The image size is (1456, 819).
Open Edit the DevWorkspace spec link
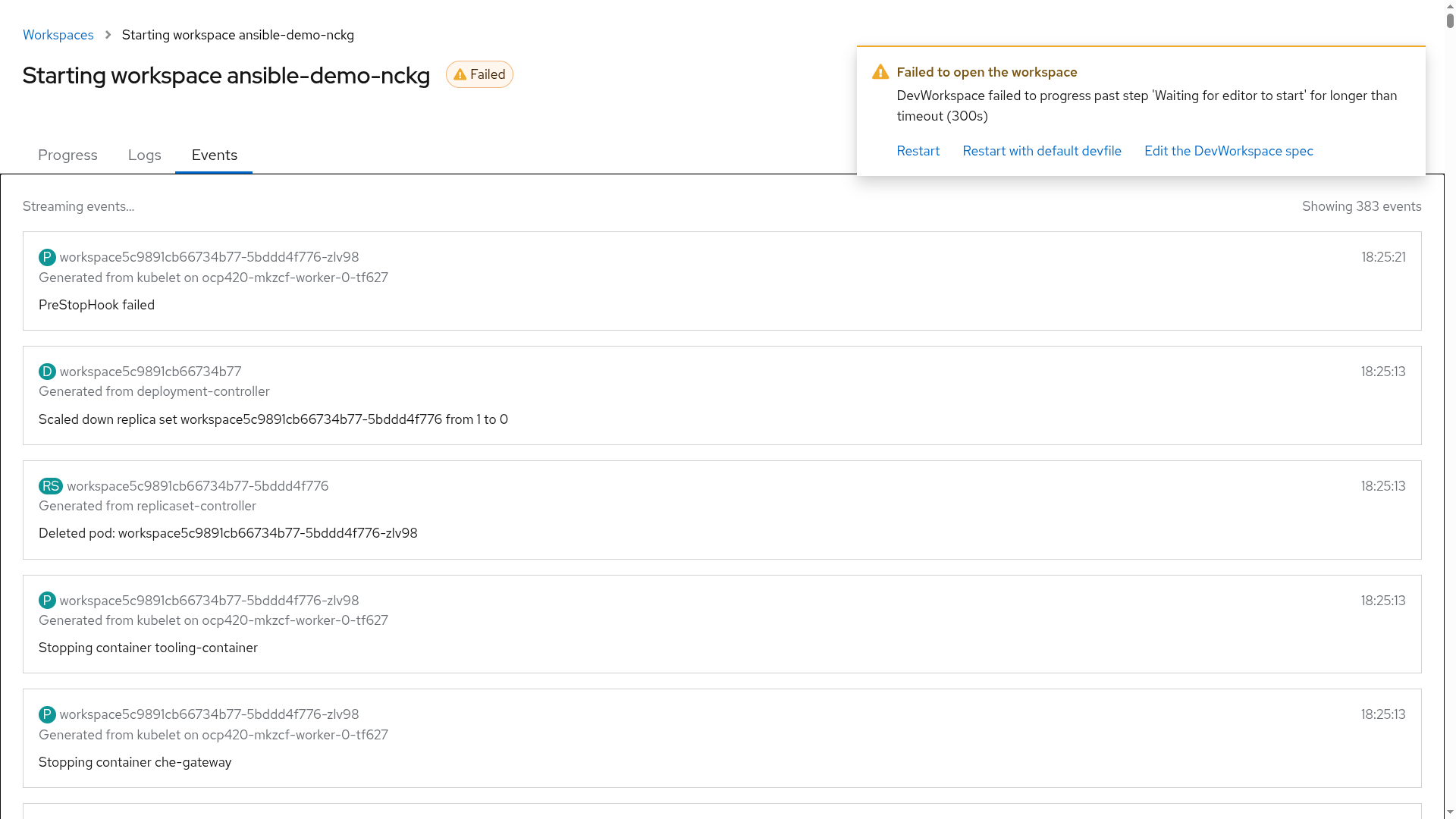click(1228, 151)
